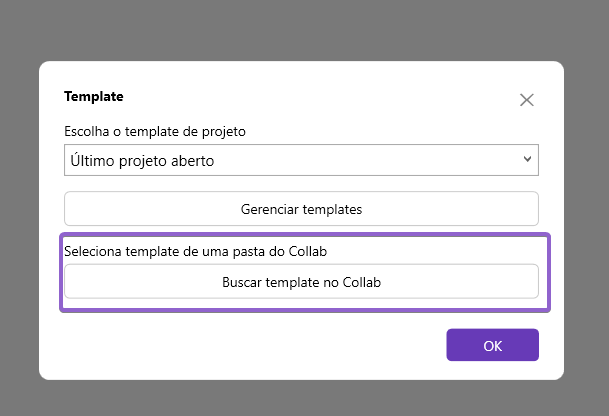Click the 'Gerenciar templates' button
The width and height of the screenshot is (609, 416).
[x=301, y=209]
